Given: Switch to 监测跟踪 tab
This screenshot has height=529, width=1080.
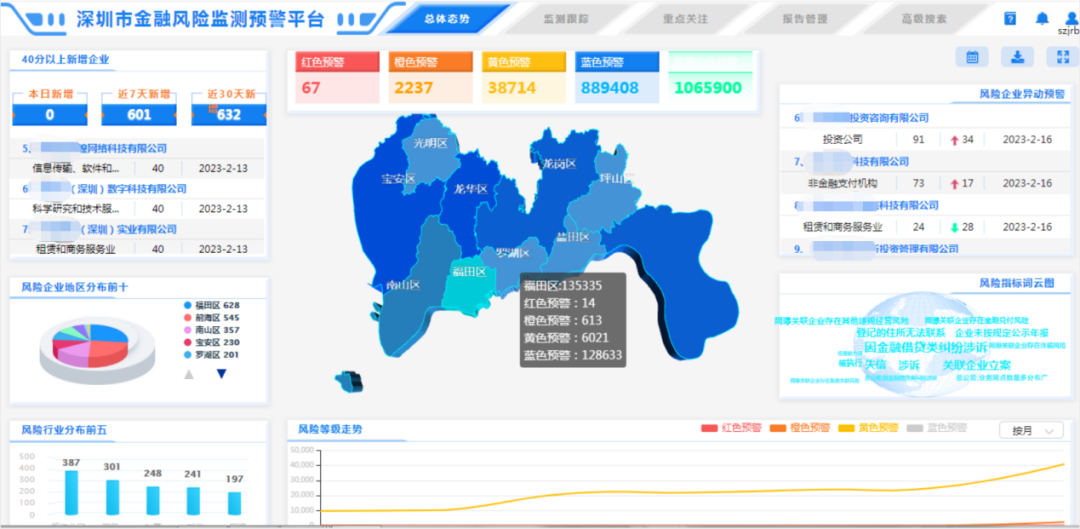Looking at the screenshot, I should (565, 19).
